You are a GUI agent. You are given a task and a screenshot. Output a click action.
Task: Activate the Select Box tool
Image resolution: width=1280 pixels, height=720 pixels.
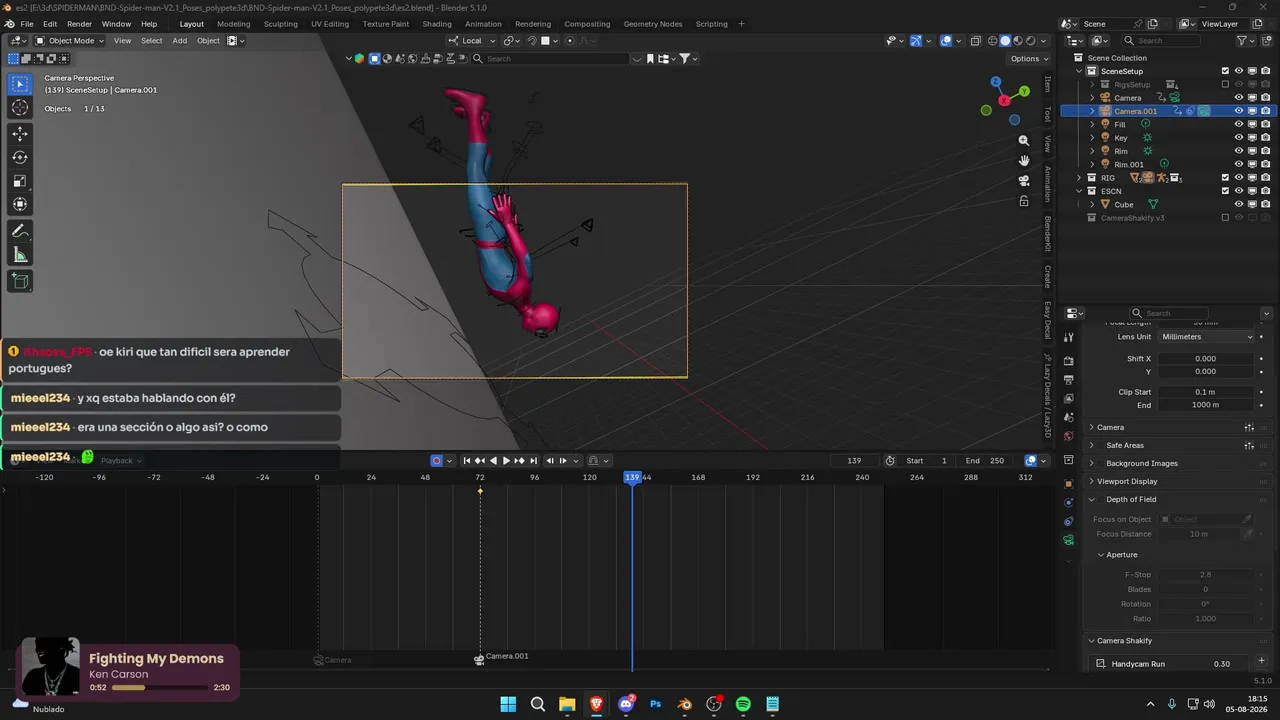(x=20, y=84)
